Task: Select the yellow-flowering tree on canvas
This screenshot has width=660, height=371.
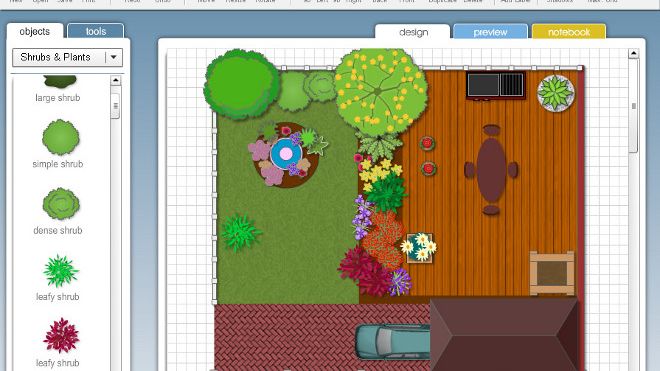Action: click(x=381, y=91)
